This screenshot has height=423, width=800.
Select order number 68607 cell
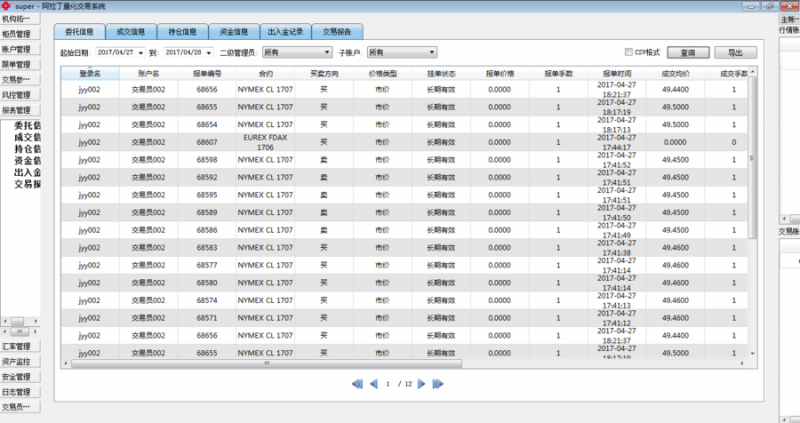pos(207,142)
